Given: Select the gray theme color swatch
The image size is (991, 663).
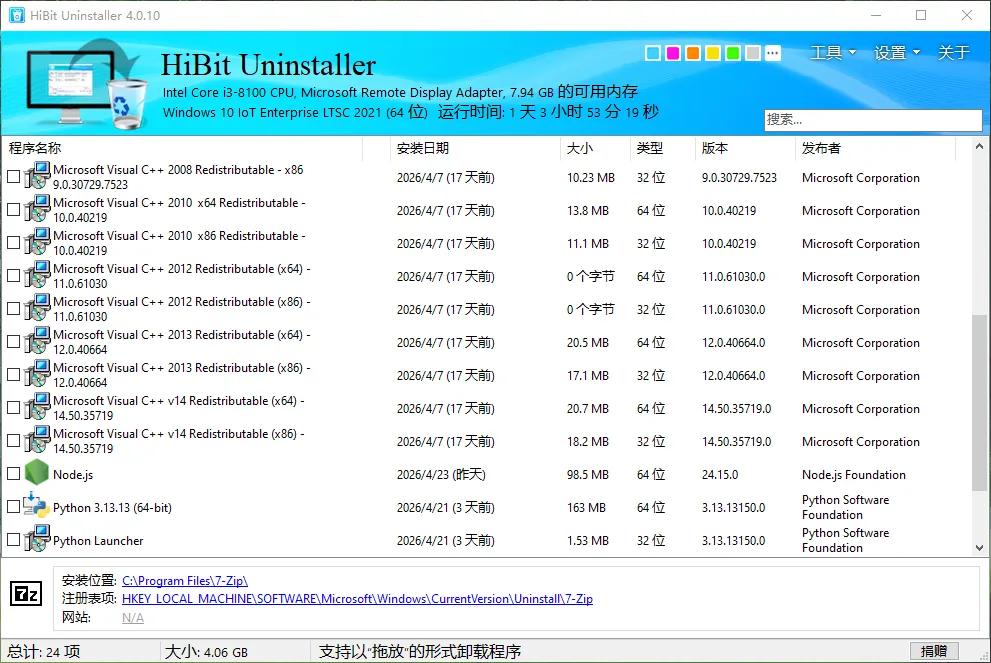Looking at the screenshot, I should [752, 53].
